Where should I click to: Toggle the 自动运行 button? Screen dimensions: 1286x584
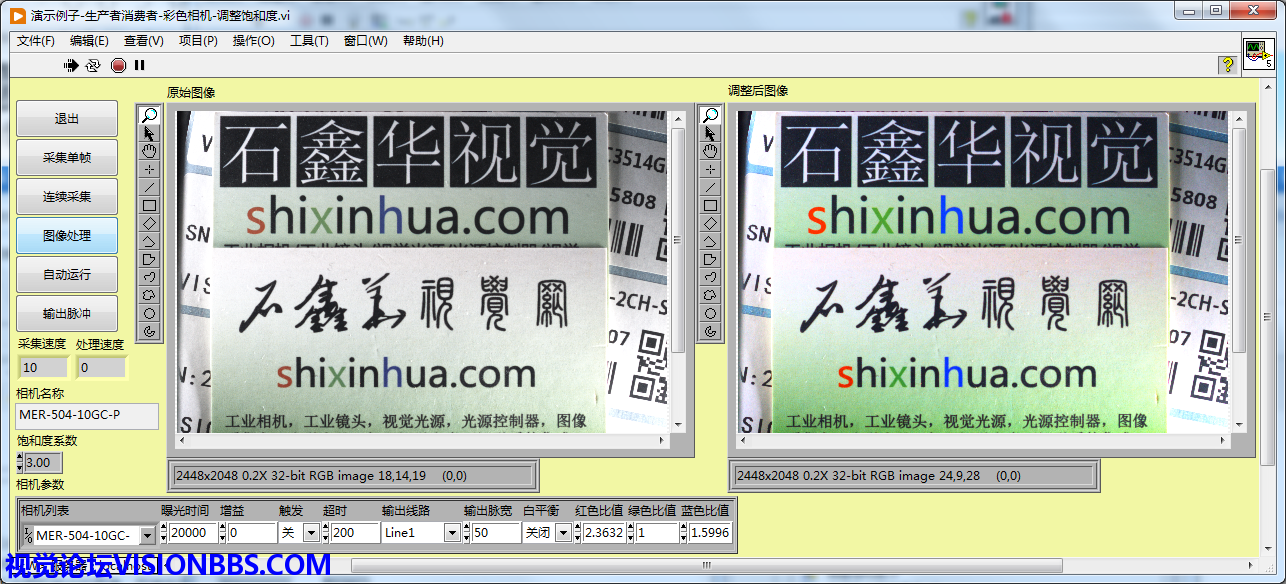point(67,275)
